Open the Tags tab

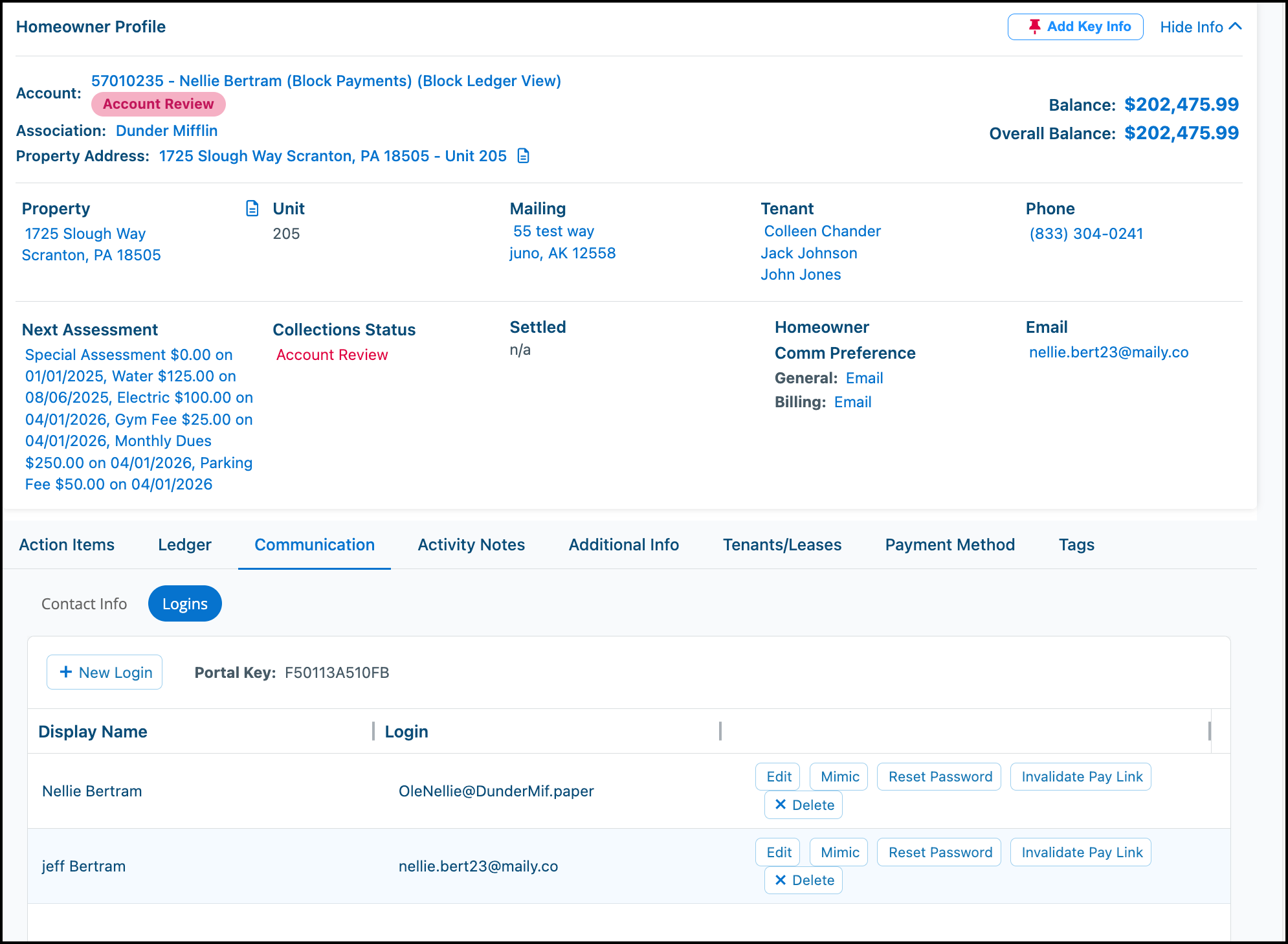pos(1076,545)
